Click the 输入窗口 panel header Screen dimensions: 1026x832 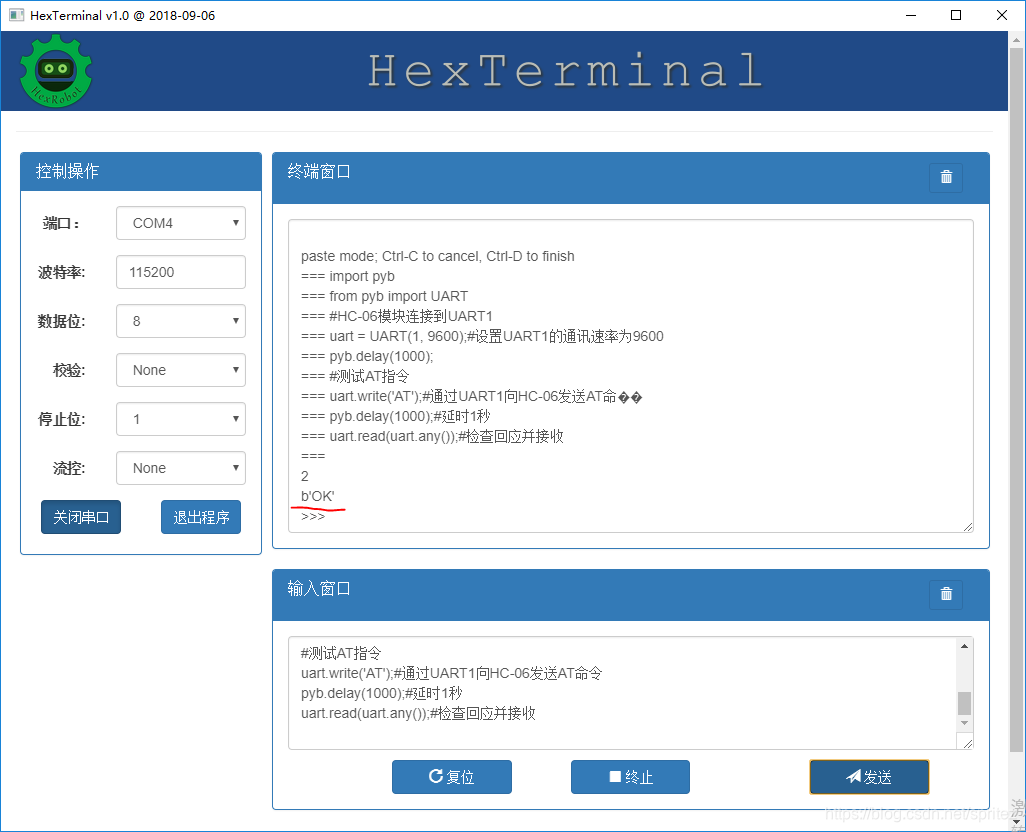(631, 595)
